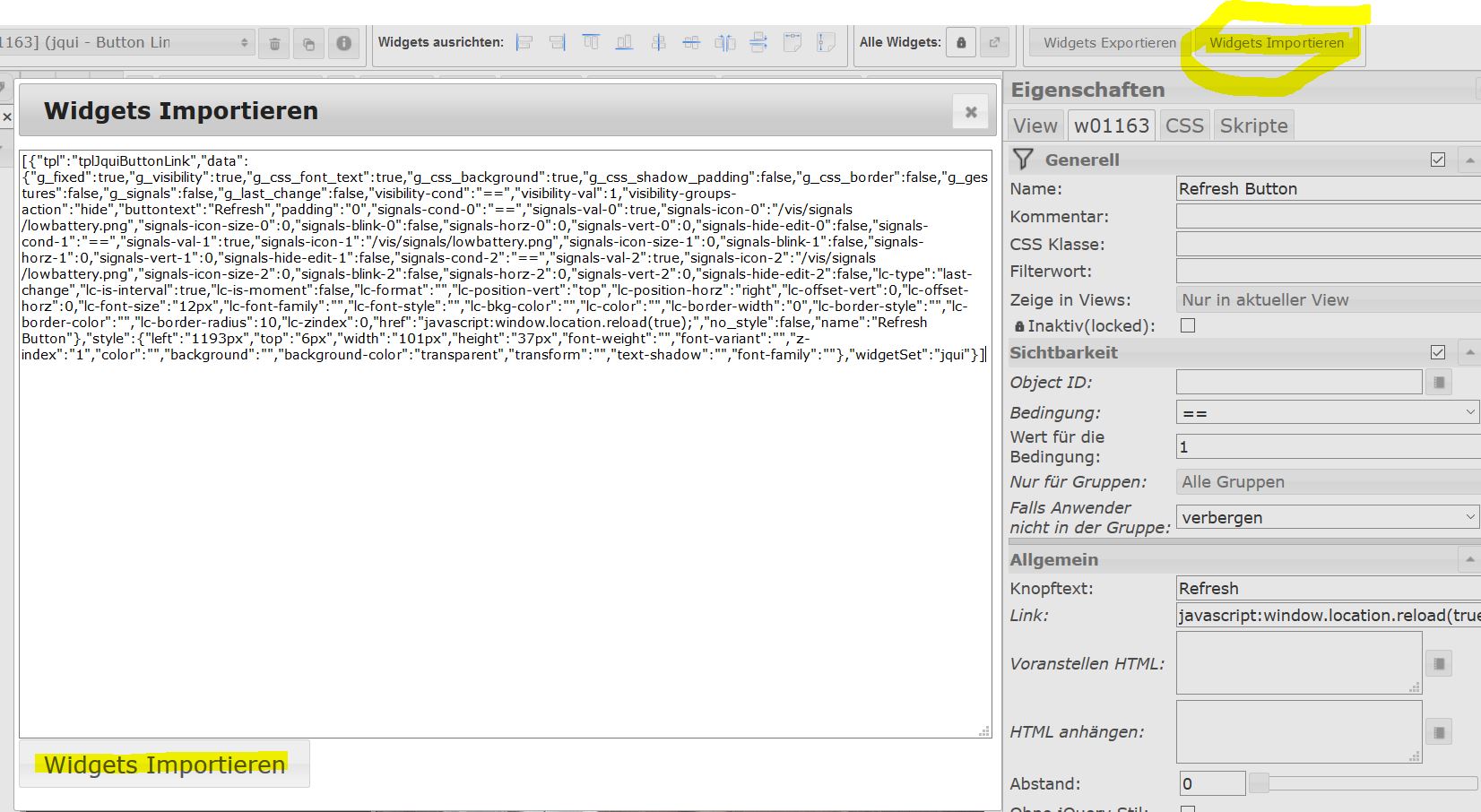Click the filter funnel icon beside Generell
The image size is (1481, 812).
[1022, 160]
